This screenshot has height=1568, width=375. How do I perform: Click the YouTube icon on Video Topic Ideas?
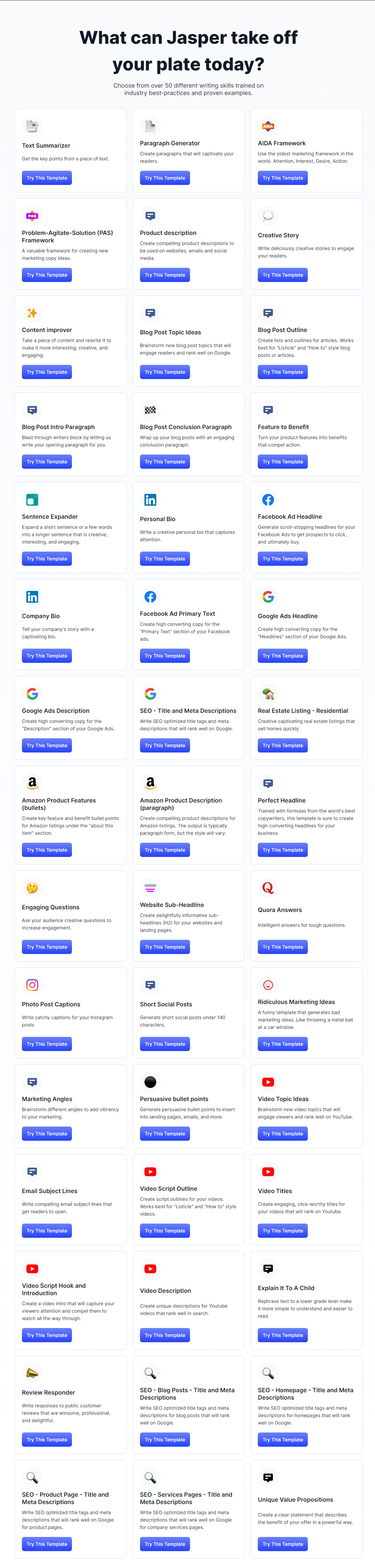coord(268,1082)
